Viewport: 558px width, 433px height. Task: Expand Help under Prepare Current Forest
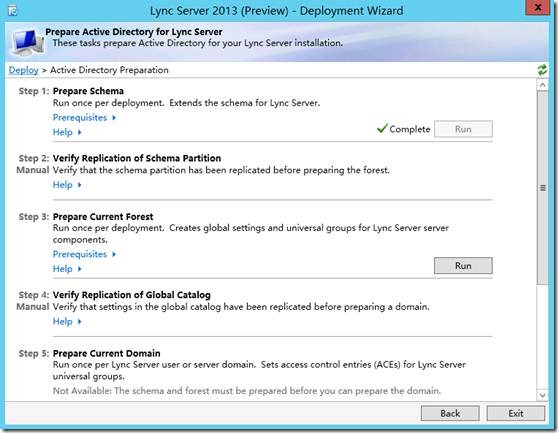tap(67, 269)
